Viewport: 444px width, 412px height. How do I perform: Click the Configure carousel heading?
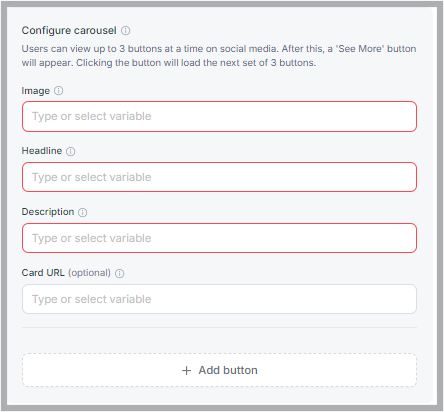69,30
